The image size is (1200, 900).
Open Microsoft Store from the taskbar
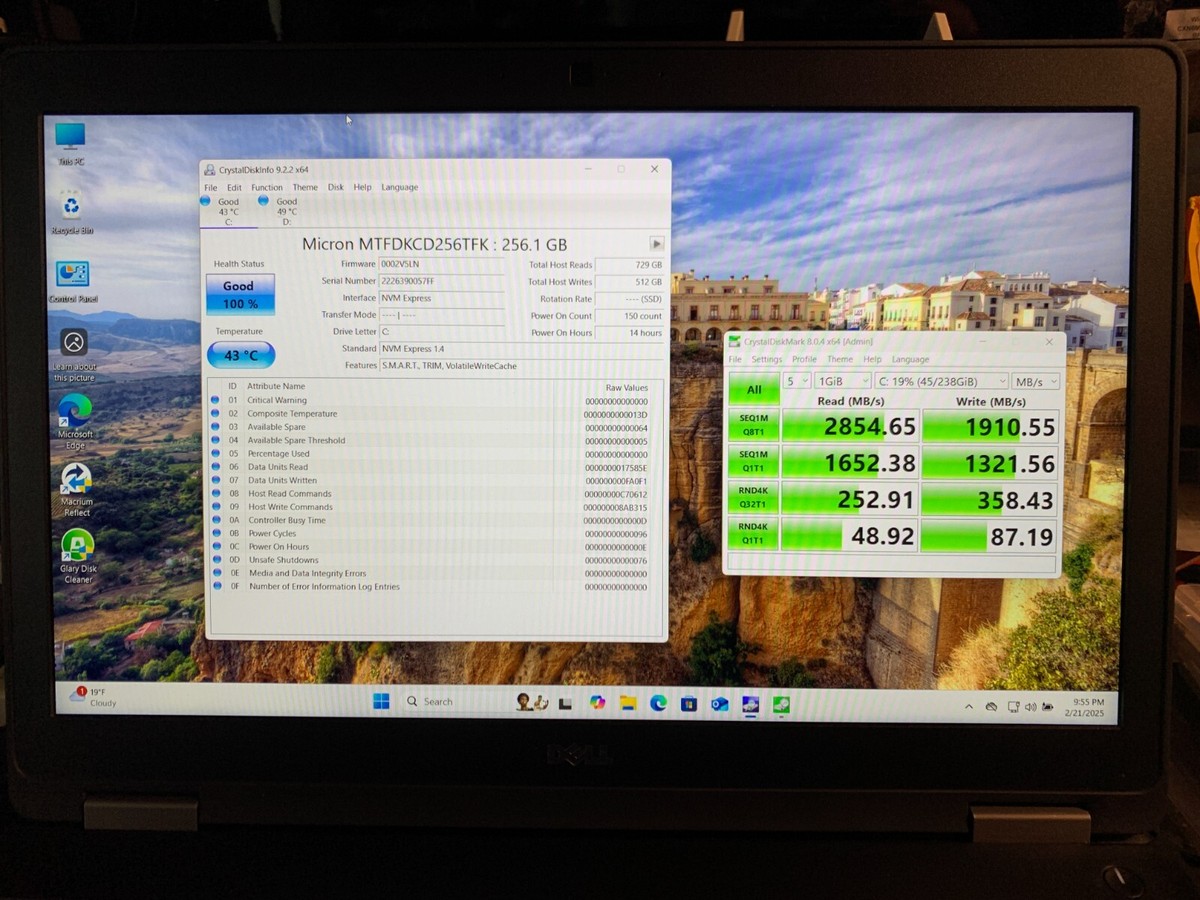click(689, 703)
